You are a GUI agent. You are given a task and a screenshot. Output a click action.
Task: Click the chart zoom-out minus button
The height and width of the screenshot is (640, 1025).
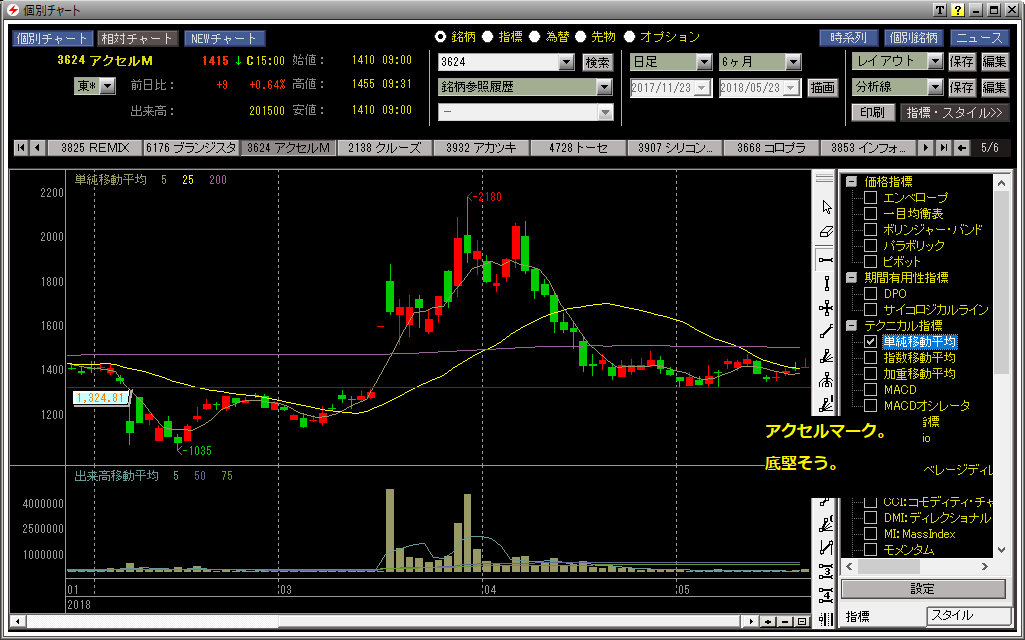[785, 622]
